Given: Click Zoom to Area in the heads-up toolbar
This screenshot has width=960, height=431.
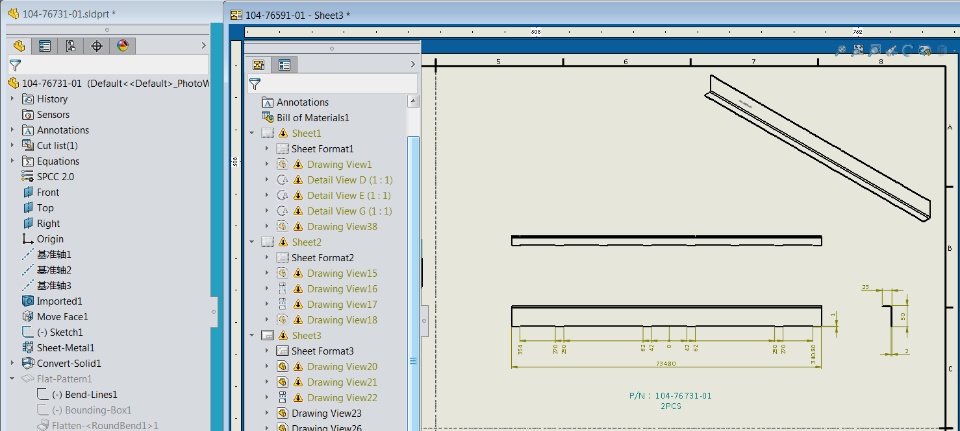Looking at the screenshot, I should pos(858,50).
